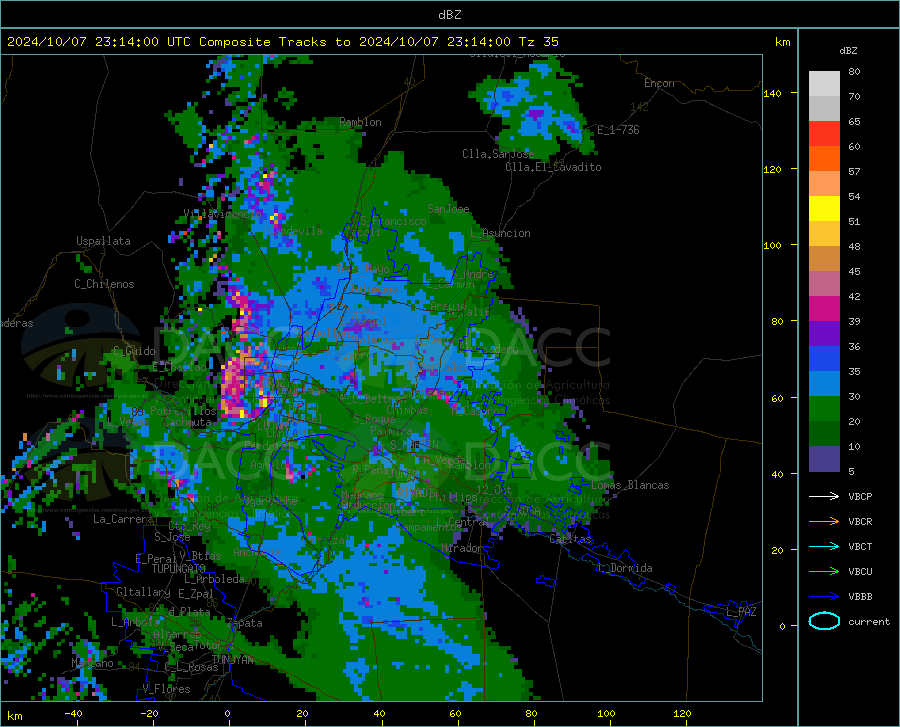Click the white VBCP arrow legend icon
This screenshot has height=727, width=900.
point(824,496)
